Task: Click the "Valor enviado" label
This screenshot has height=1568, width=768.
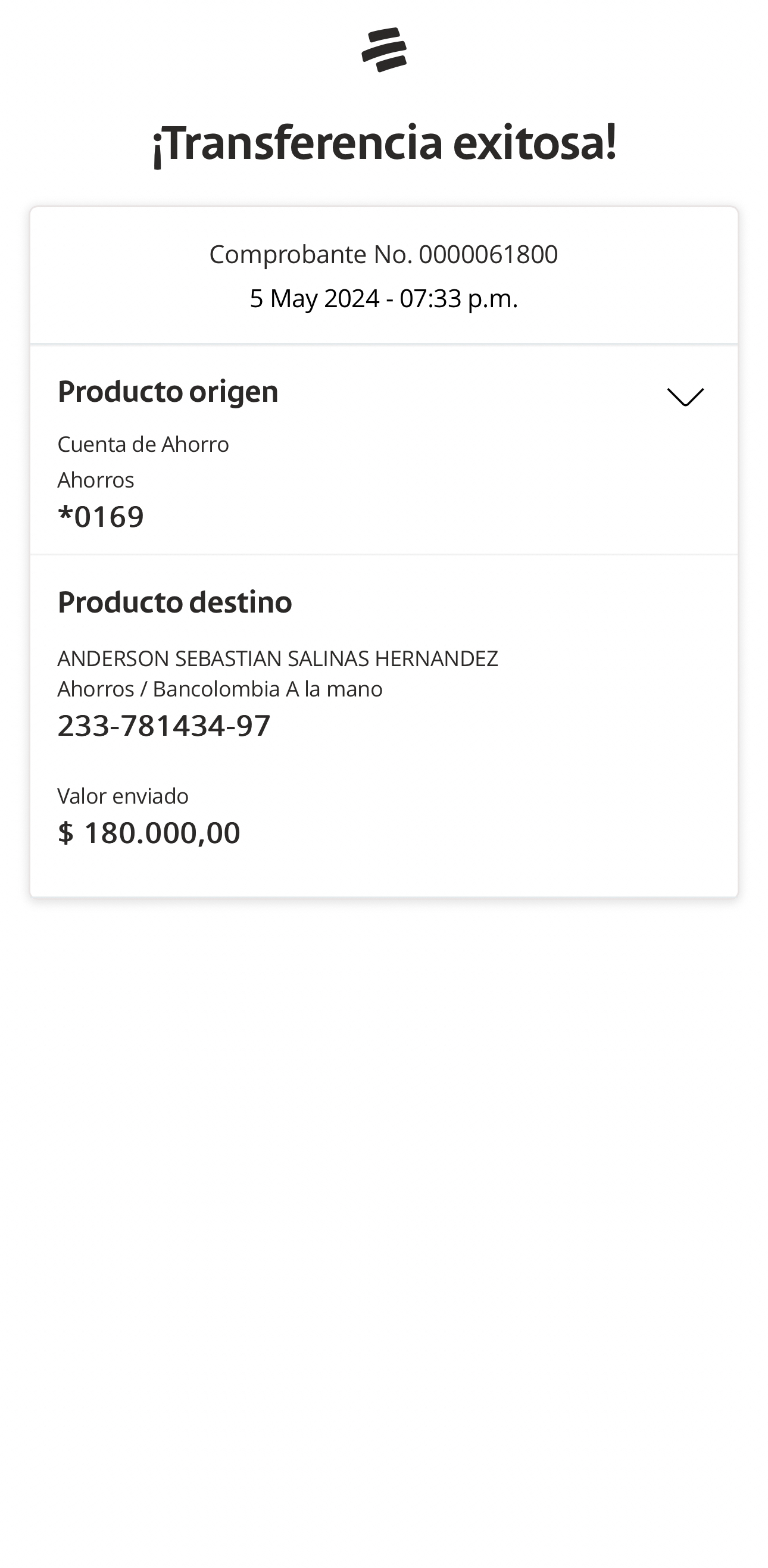Action: tap(123, 796)
